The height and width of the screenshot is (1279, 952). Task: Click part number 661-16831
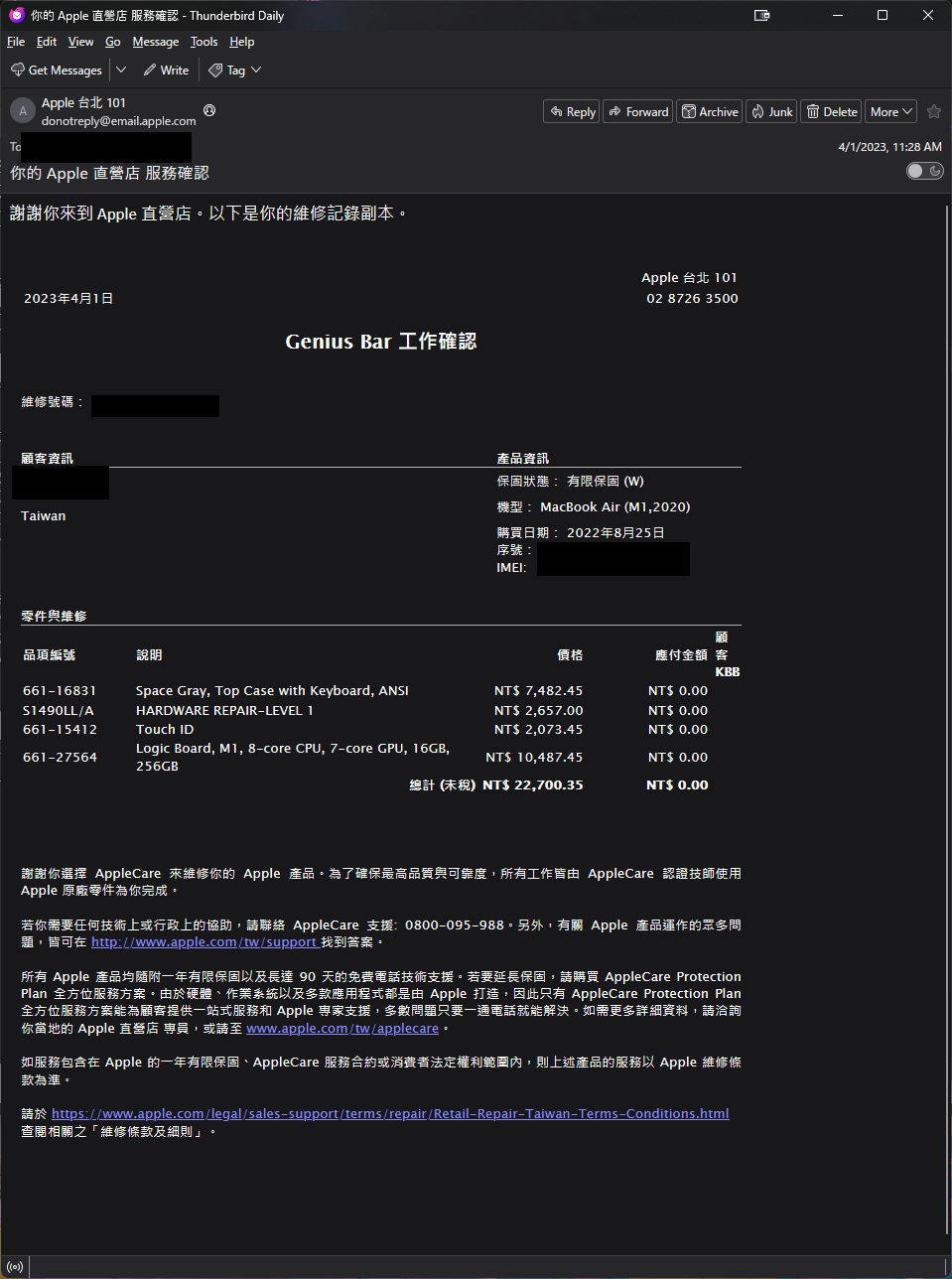(x=60, y=691)
